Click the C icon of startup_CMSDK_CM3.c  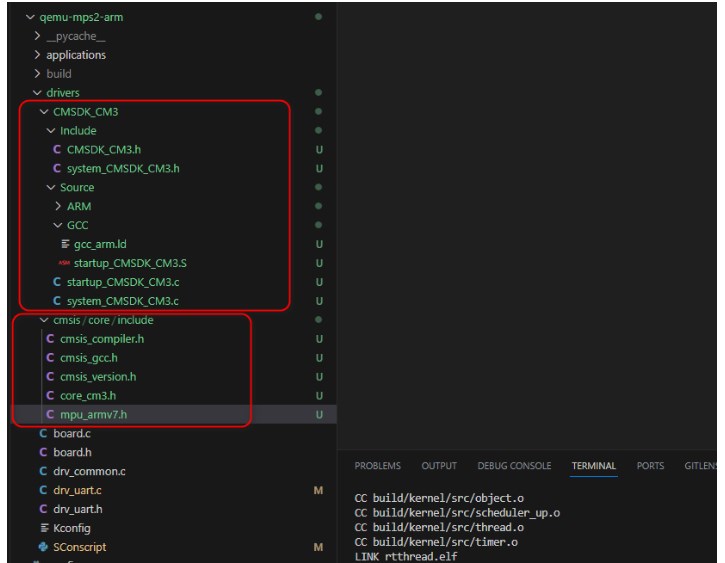click(57, 282)
